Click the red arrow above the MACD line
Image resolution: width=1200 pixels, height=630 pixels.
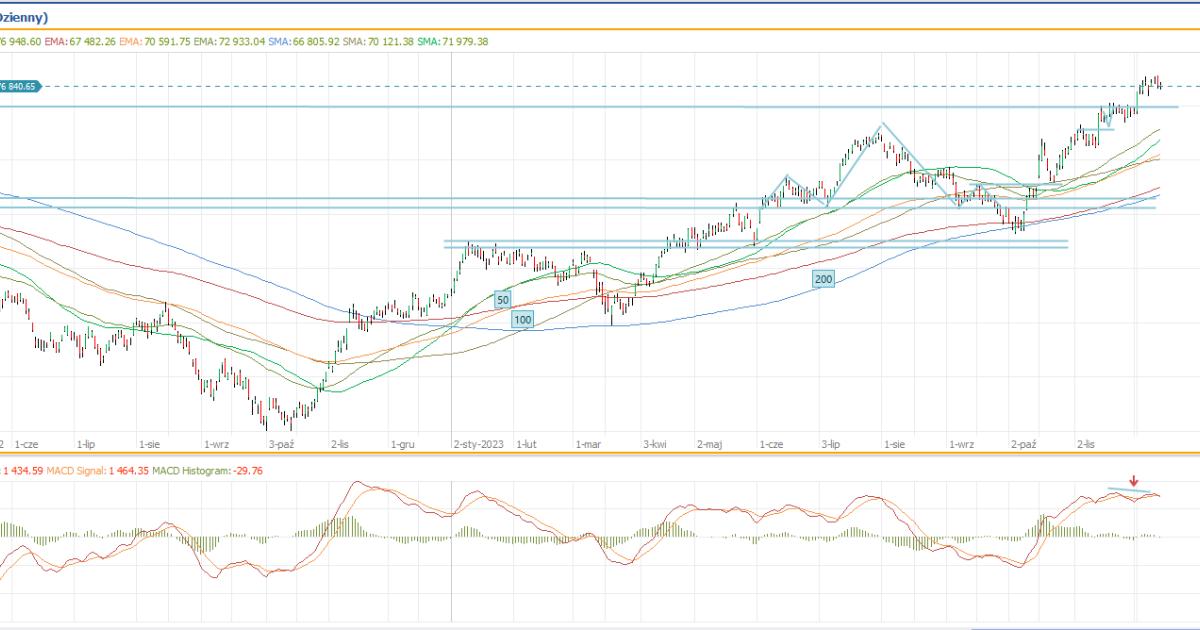pos(1133,482)
